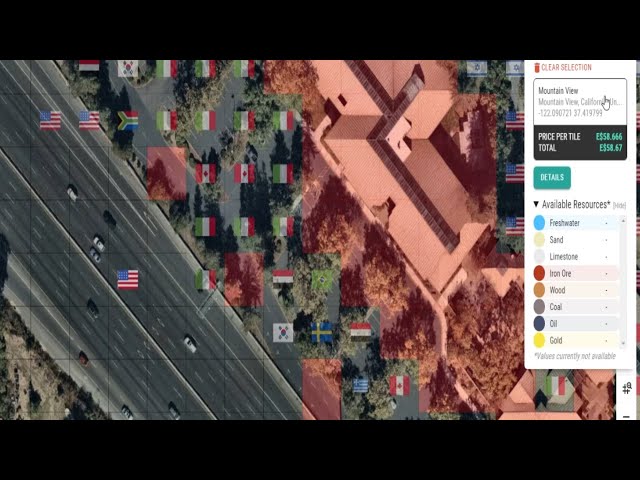The height and width of the screenshot is (480, 640).
Task: Click the Brazil flag tile
Action: pyautogui.click(x=322, y=280)
